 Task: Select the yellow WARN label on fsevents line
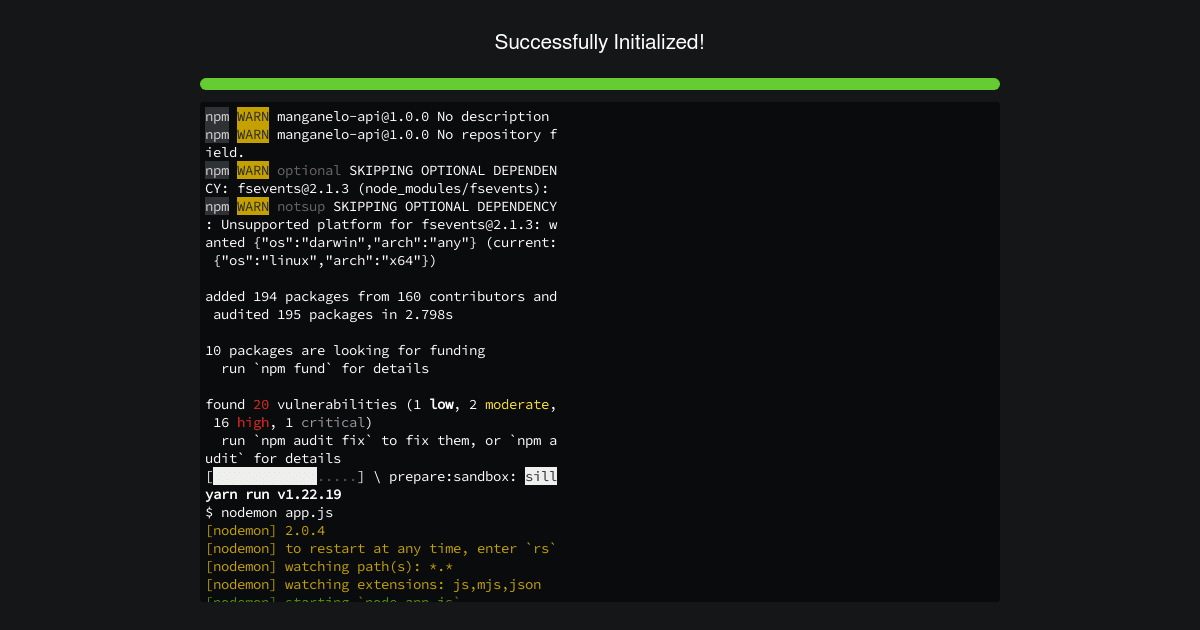[252, 170]
